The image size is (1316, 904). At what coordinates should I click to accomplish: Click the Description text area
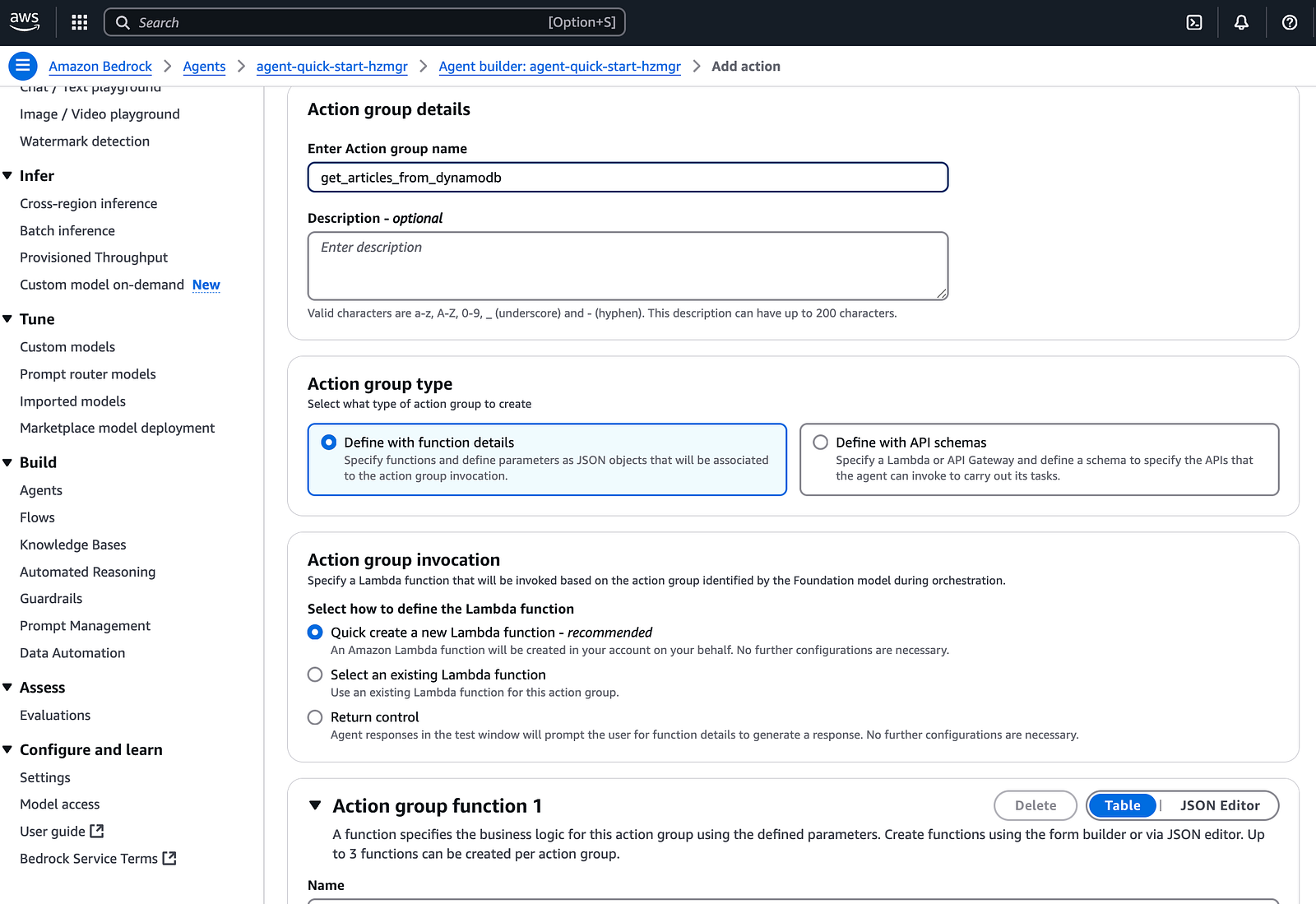(x=628, y=266)
